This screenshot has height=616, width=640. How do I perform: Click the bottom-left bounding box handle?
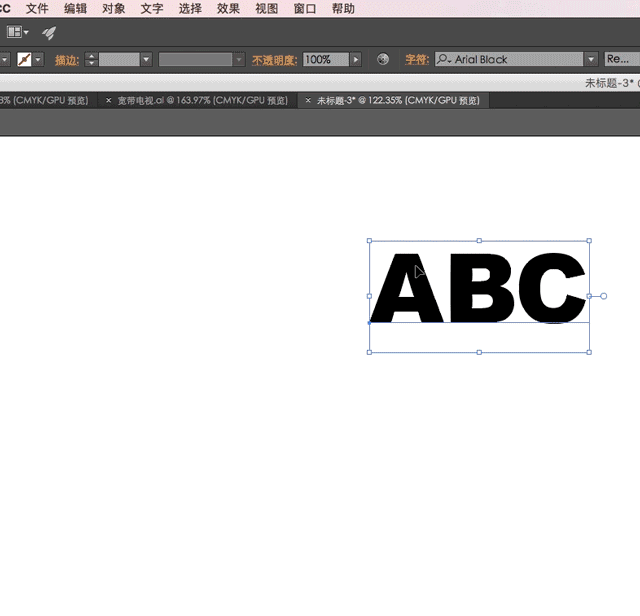click(x=369, y=352)
